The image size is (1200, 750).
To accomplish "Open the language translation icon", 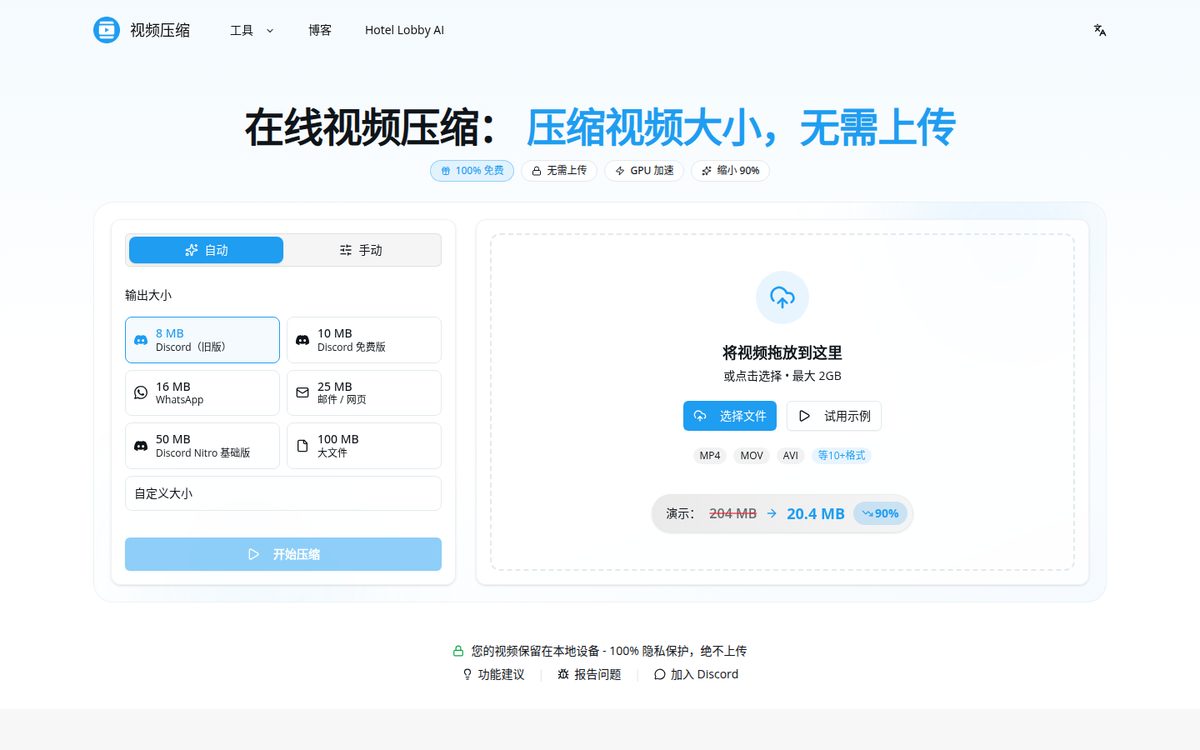I will [1100, 30].
